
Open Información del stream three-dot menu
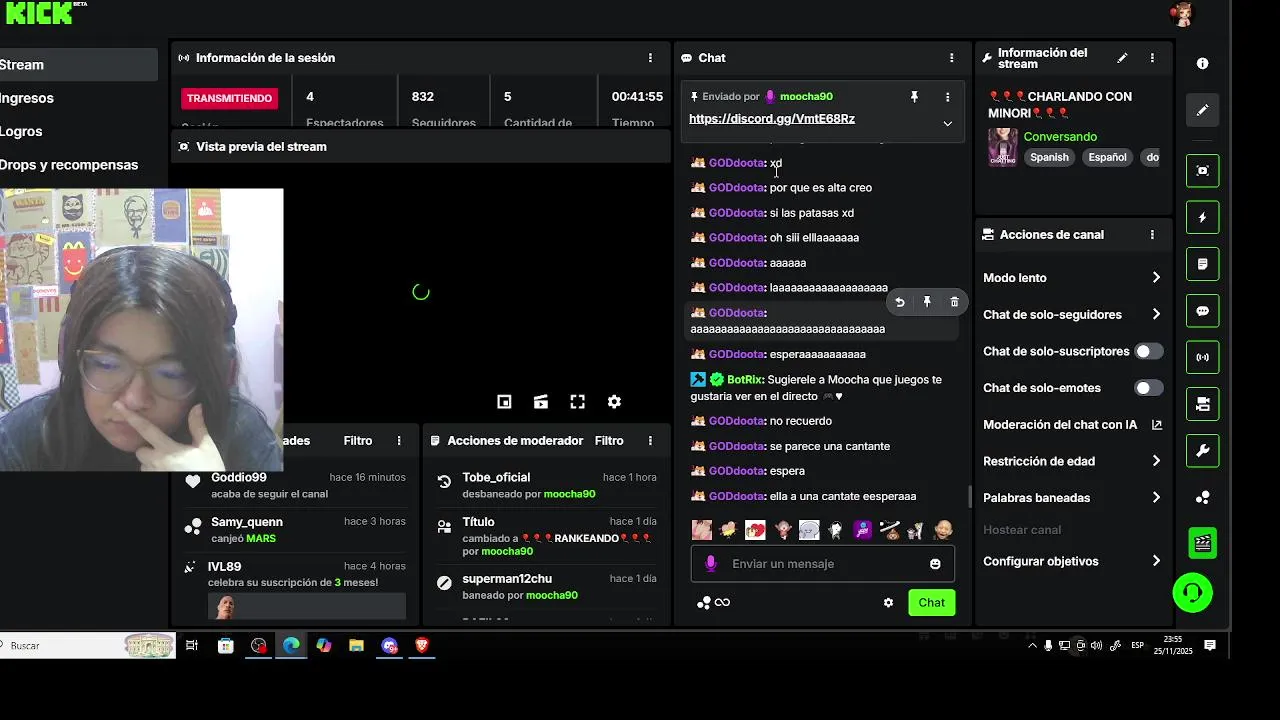coord(1152,58)
